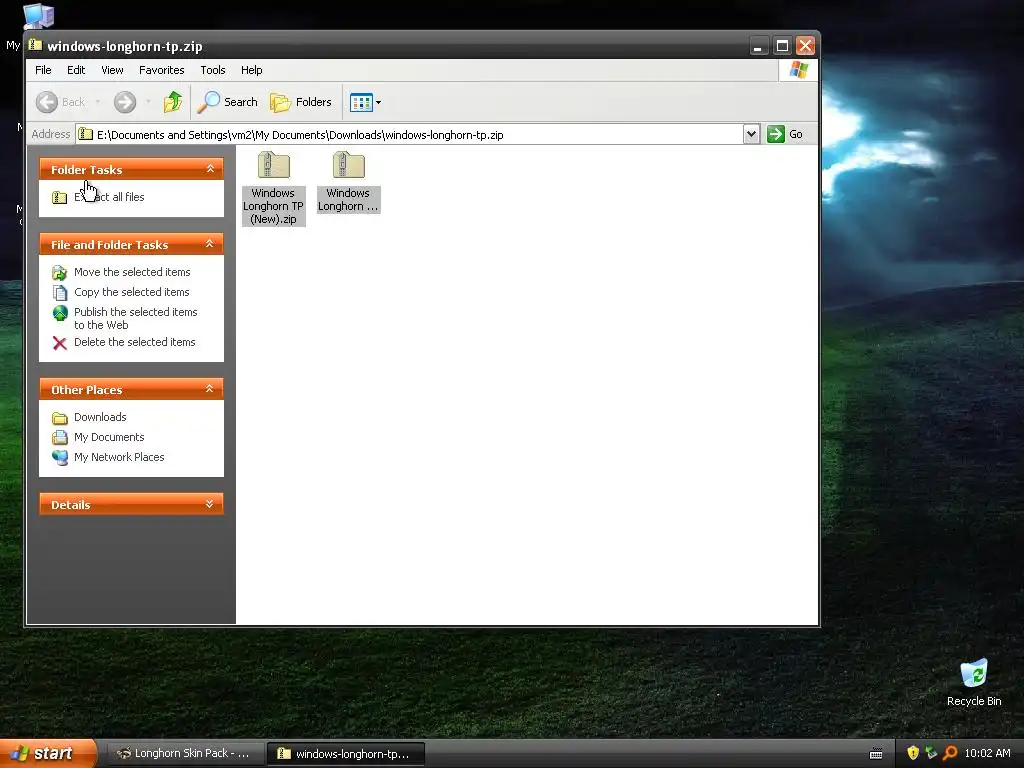The height and width of the screenshot is (768, 1024).
Task: Open the Edit menu
Action: (x=76, y=70)
